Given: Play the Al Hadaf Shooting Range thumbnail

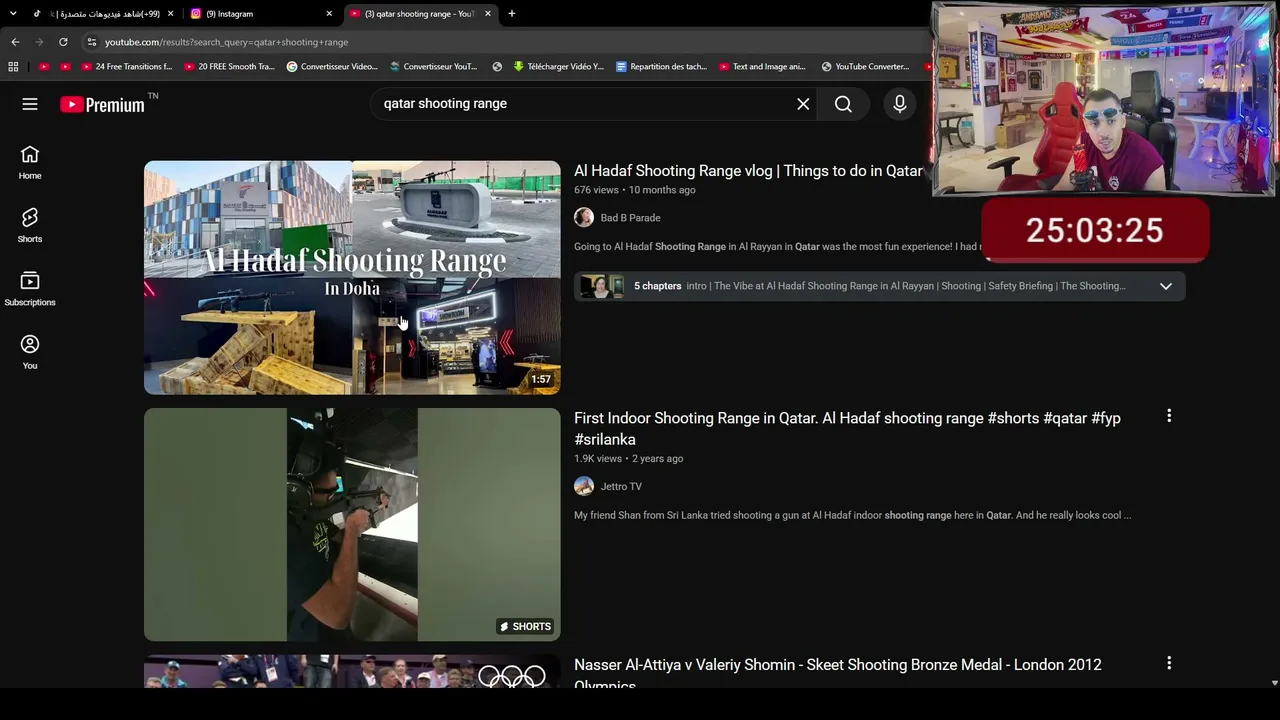Looking at the screenshot, I should tap(352, 278).
